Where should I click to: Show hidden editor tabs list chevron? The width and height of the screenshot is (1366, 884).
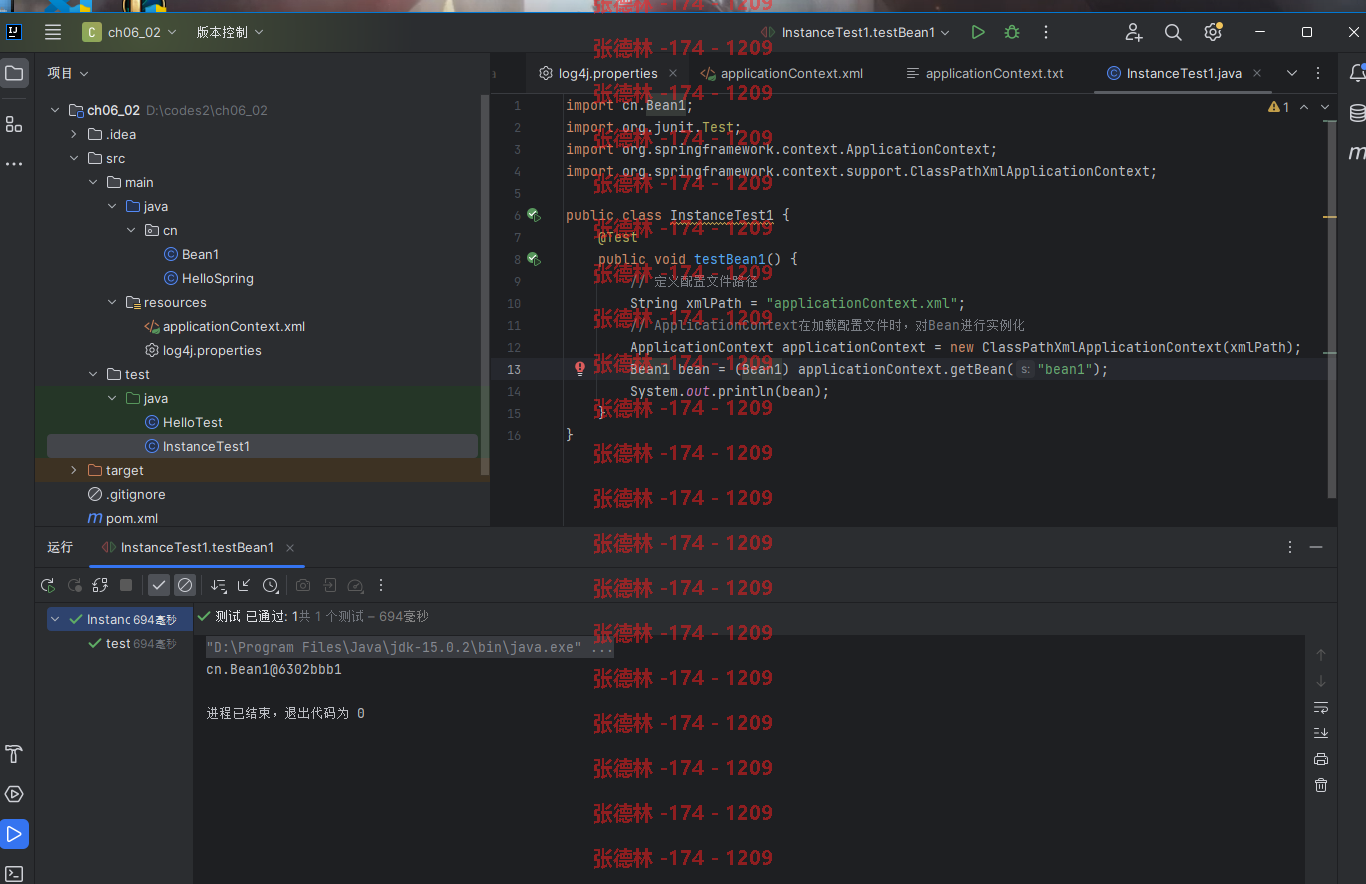pyautogui.click(x=1292, y=73)
